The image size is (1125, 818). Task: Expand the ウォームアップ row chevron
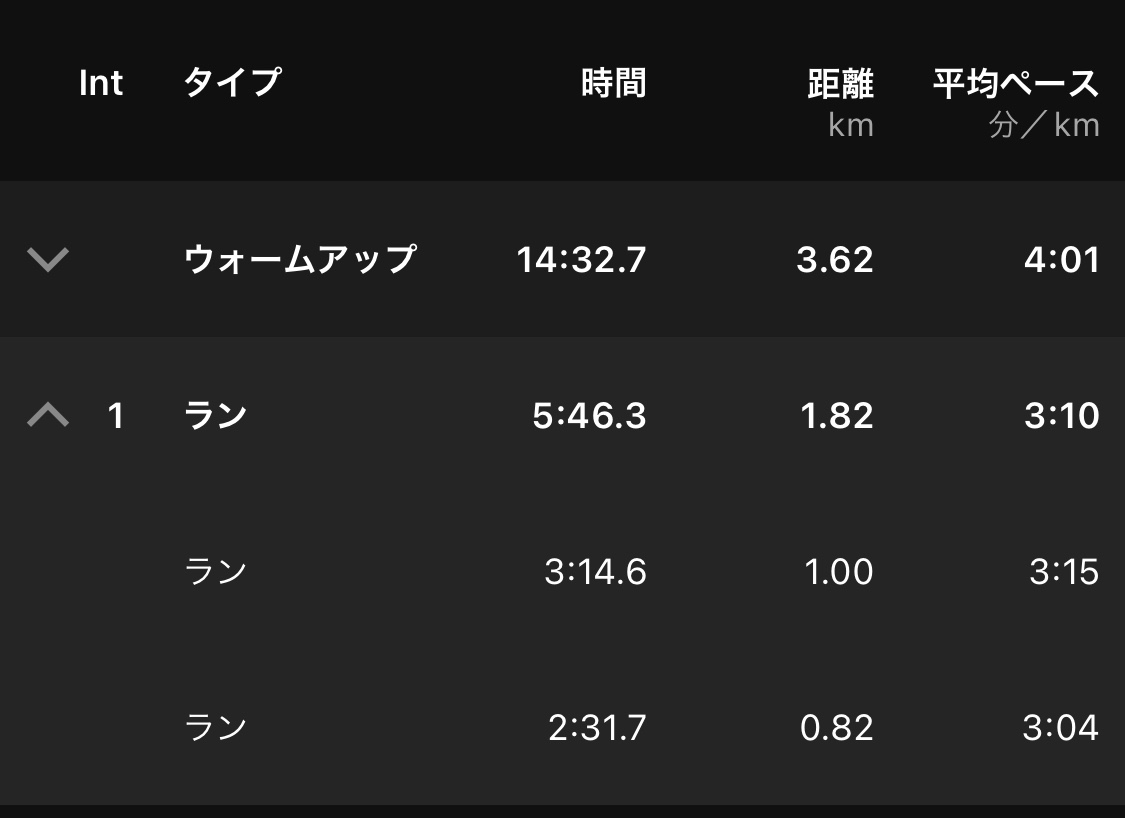[x=48, y=260]
